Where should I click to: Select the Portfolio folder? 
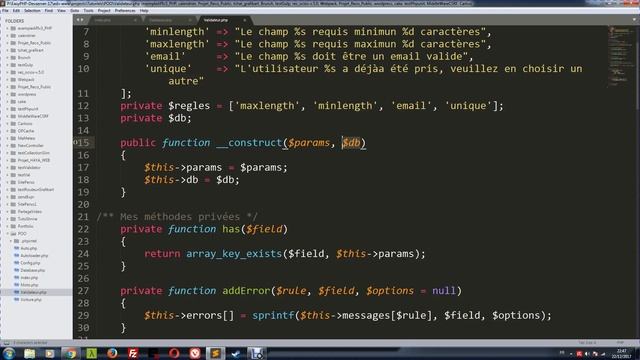[x=26, y=226]
